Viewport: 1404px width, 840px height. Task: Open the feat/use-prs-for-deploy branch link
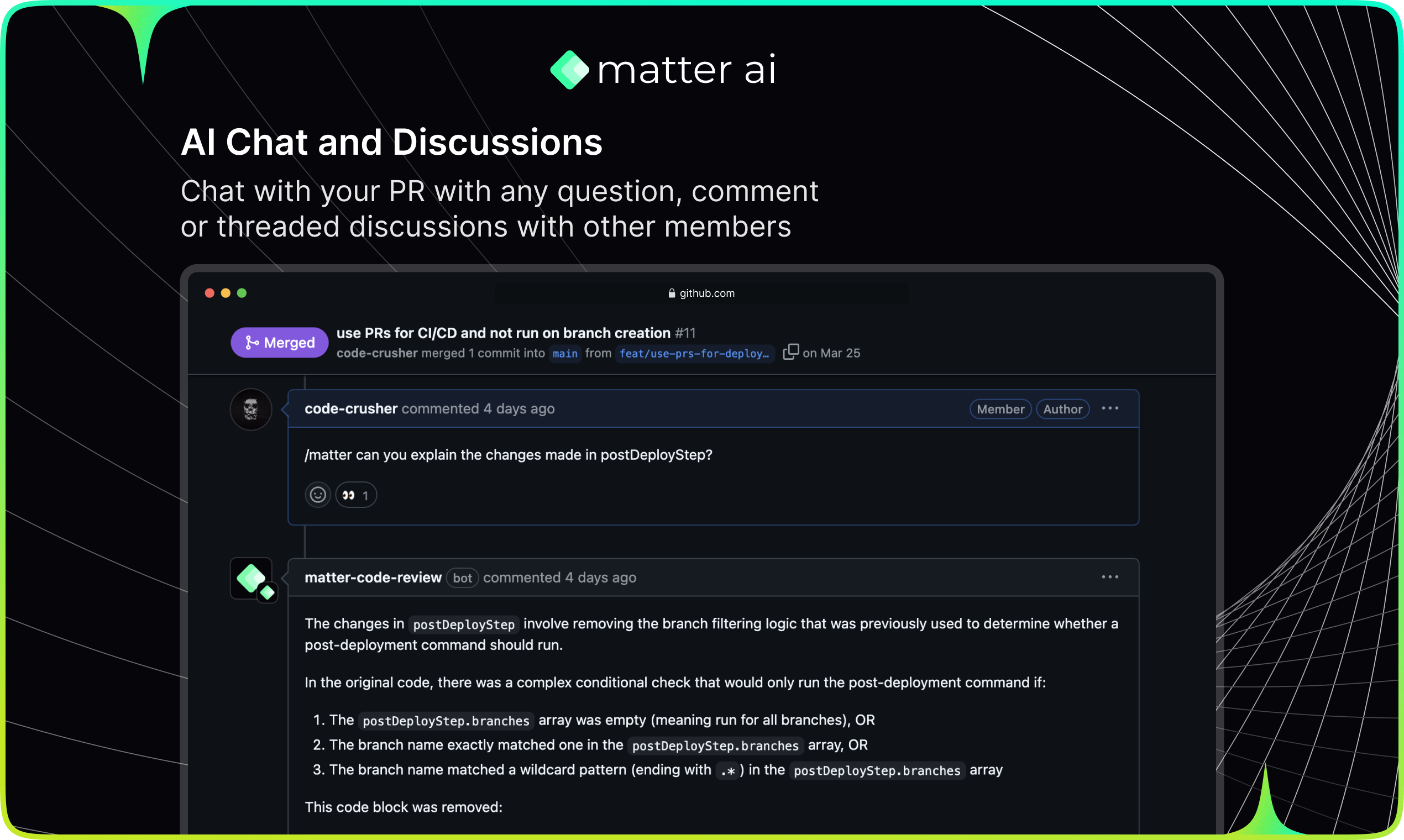(x=694, y=354)
